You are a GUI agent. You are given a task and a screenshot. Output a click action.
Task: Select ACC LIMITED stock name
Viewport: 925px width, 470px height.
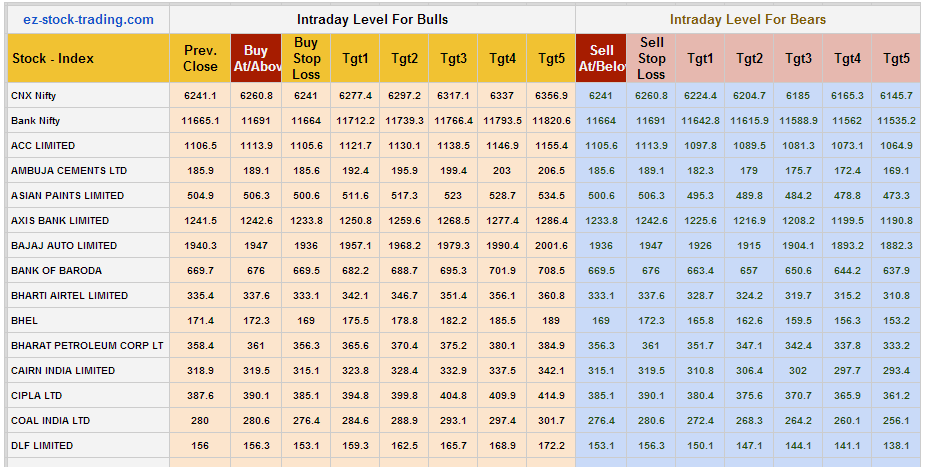click(43, 146)
